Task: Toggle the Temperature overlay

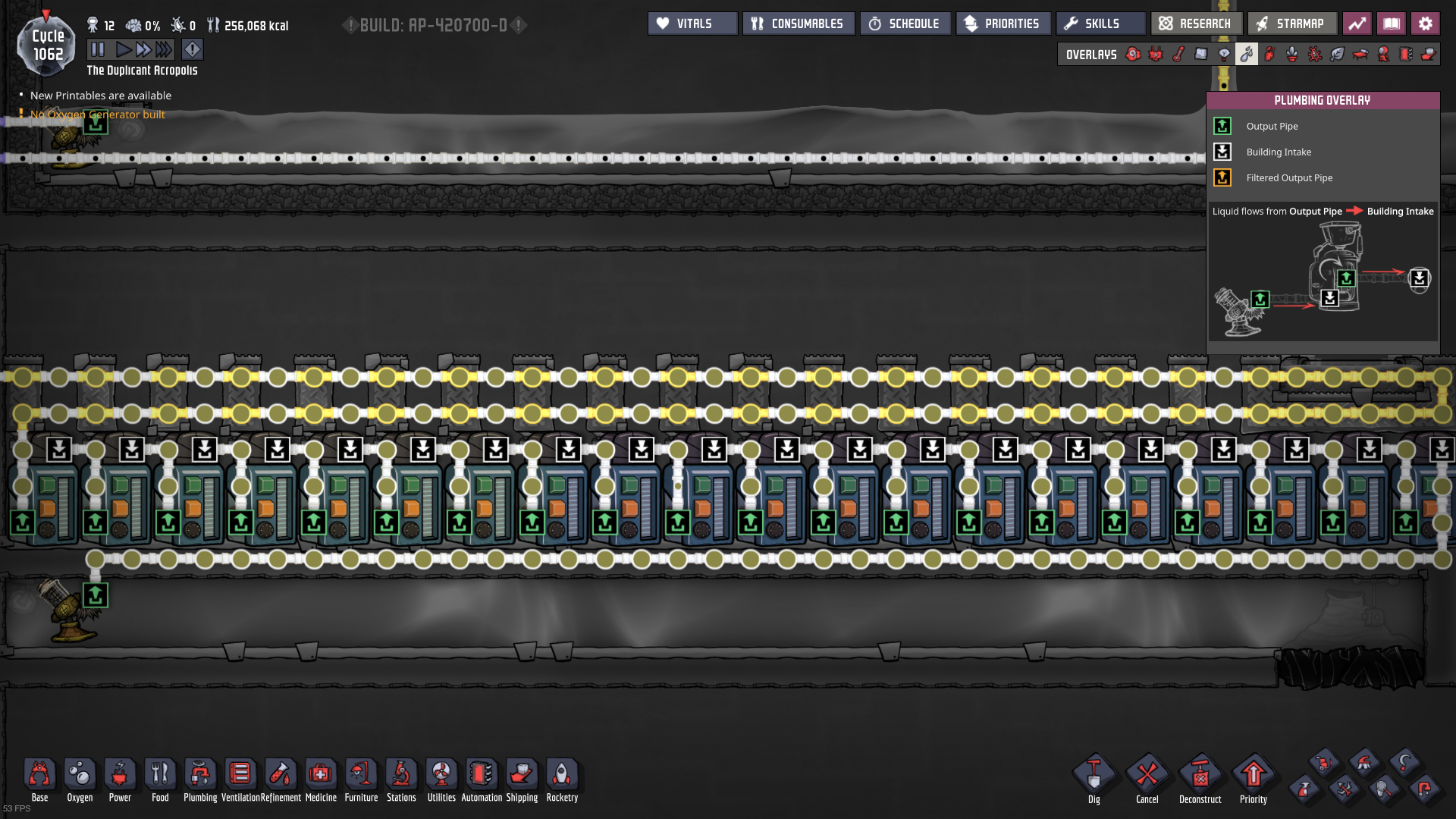Action: click(1178, 54)
